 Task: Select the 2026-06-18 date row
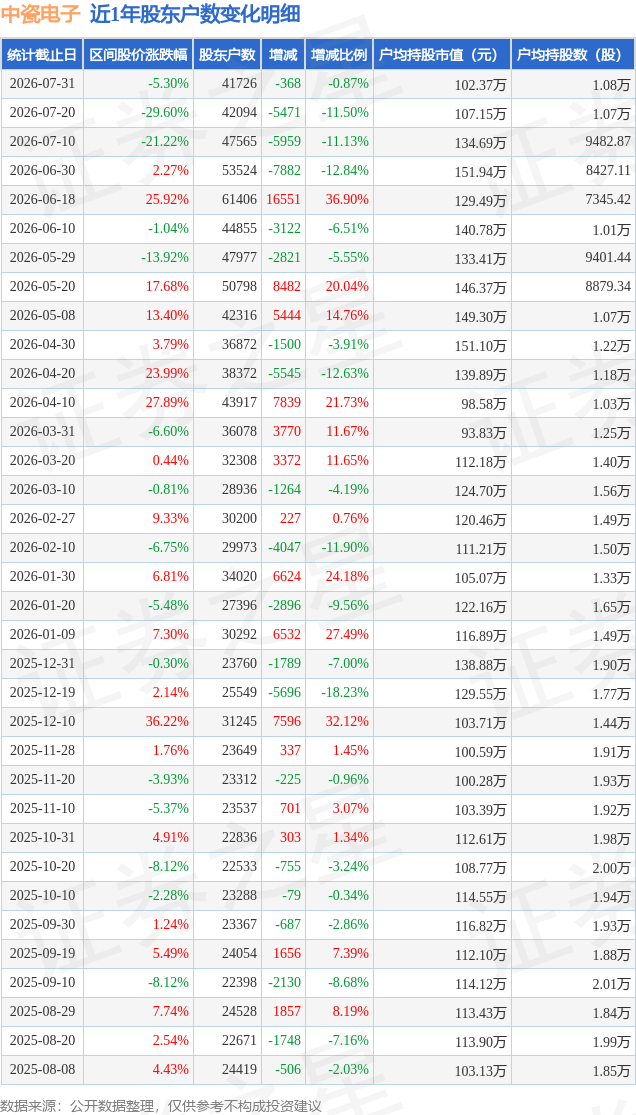(318, 199)
